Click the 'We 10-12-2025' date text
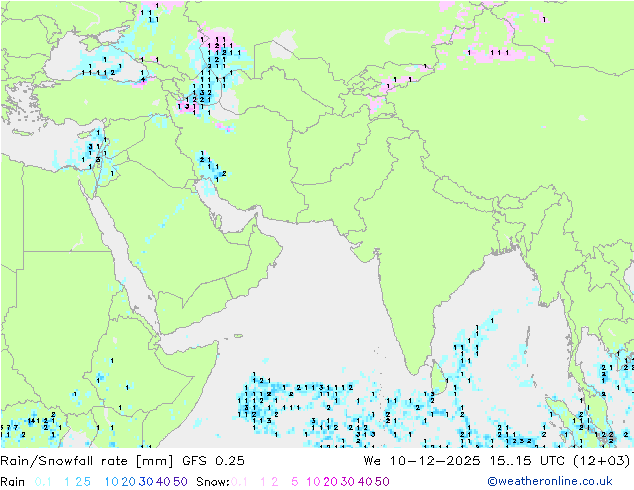Viewport: 634px width, 490px height. click(x=422, y=461)
